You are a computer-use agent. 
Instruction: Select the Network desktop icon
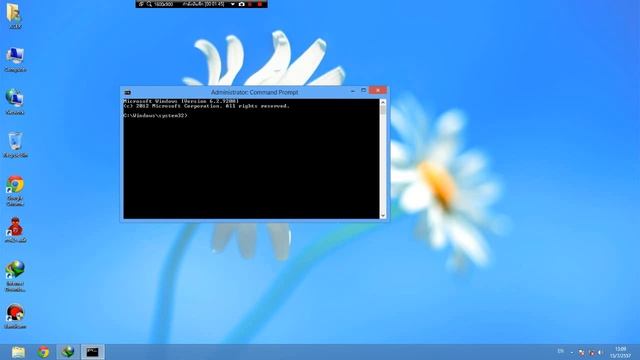coord(15,102)
